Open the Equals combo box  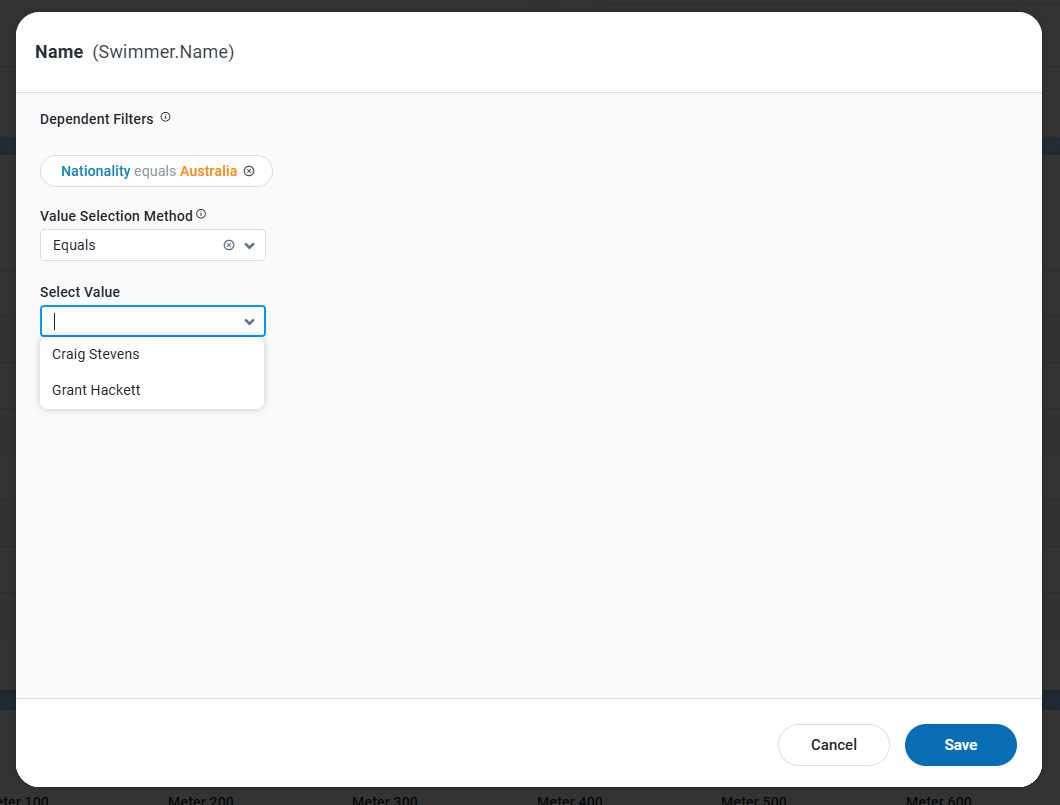130,245
